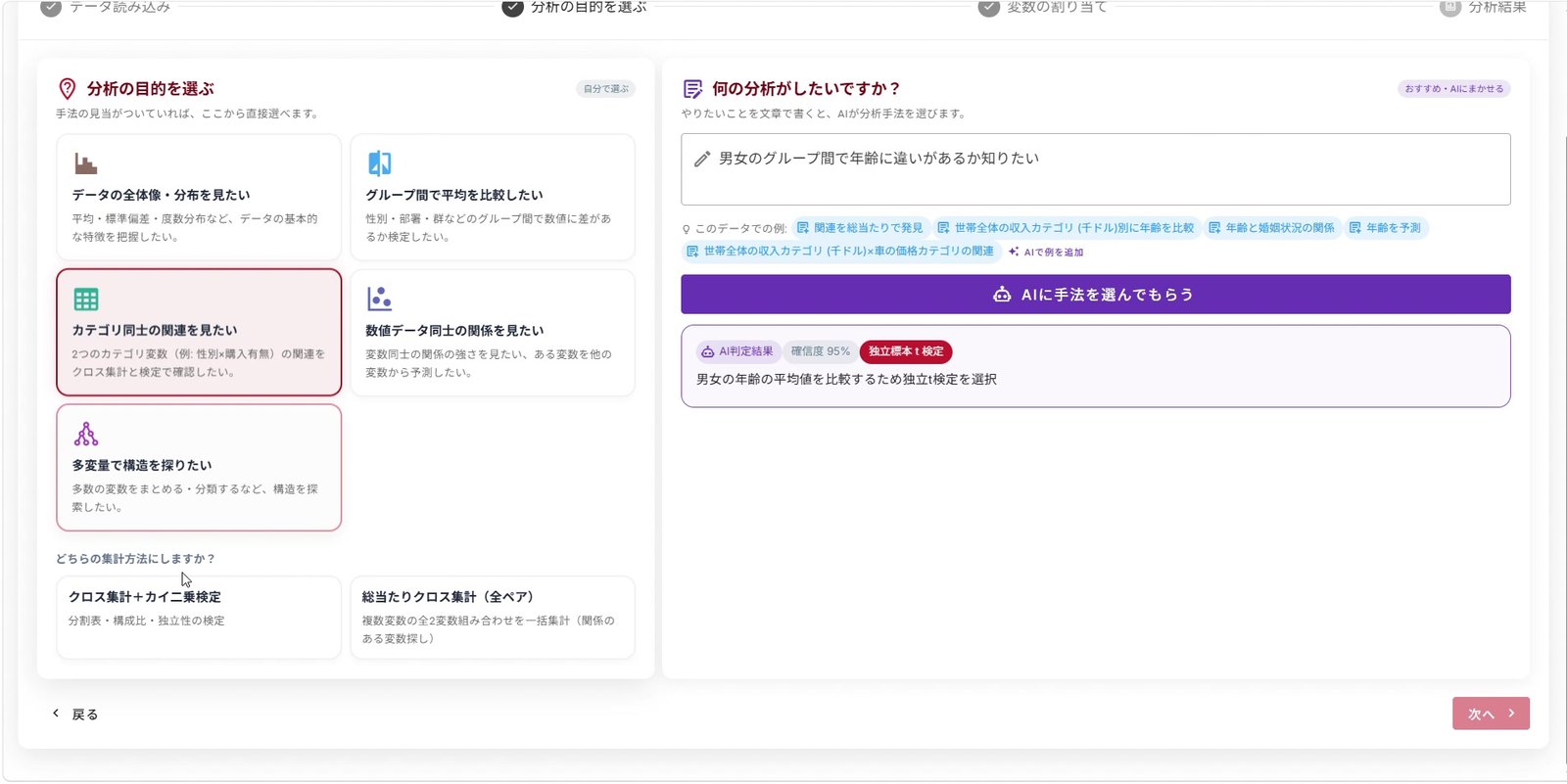Return to the データ読み込み step label
The image size is (1567, 784).
(x=119, y=8)
